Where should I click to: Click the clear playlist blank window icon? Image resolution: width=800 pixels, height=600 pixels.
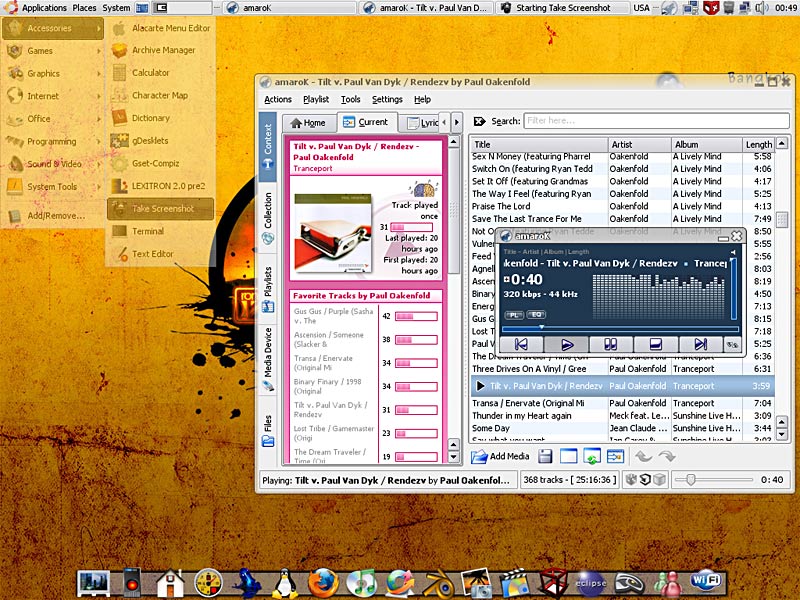point(568,456)
